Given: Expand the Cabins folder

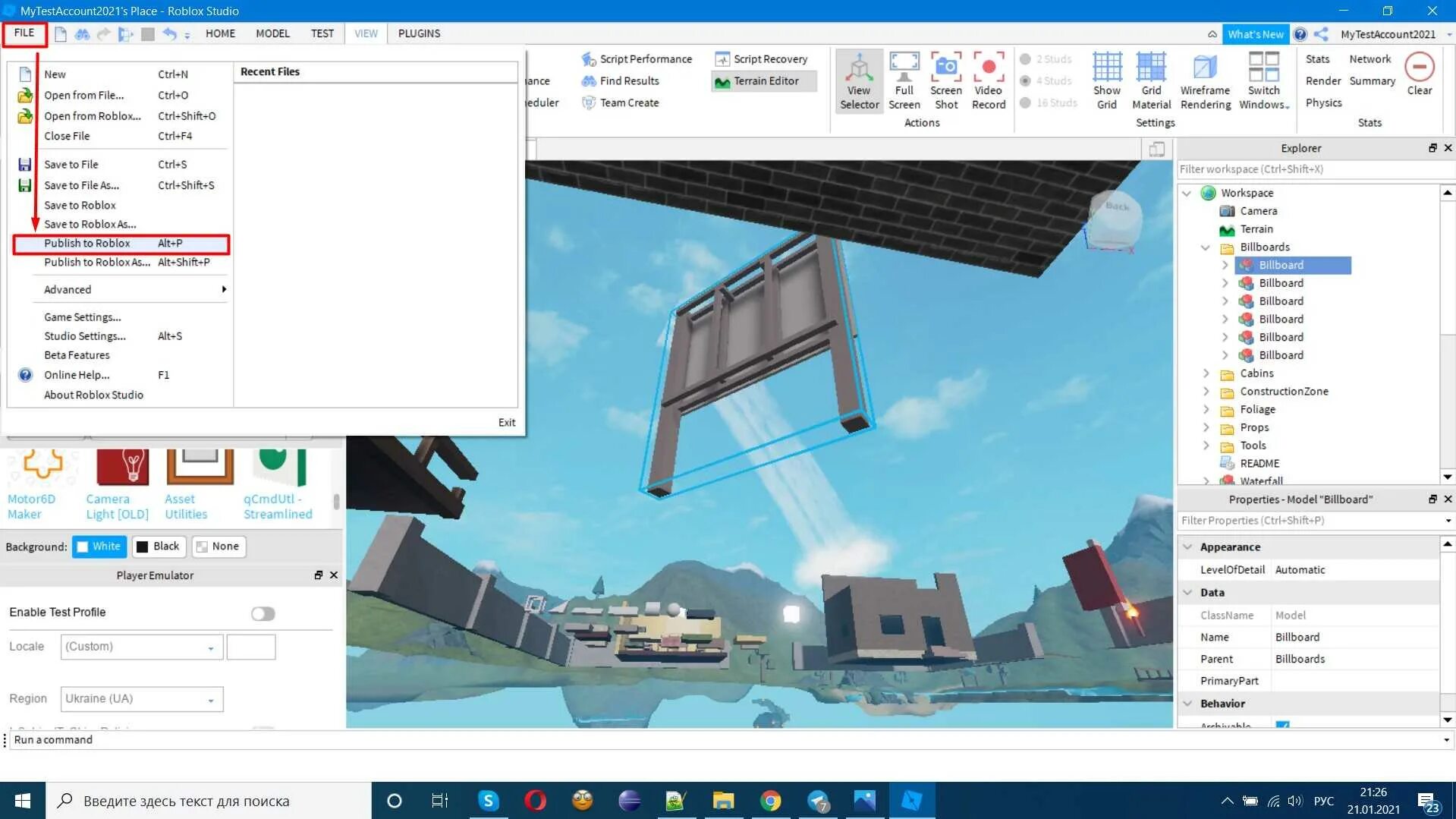Looking at the screenshot, I should pos(1206,373).
